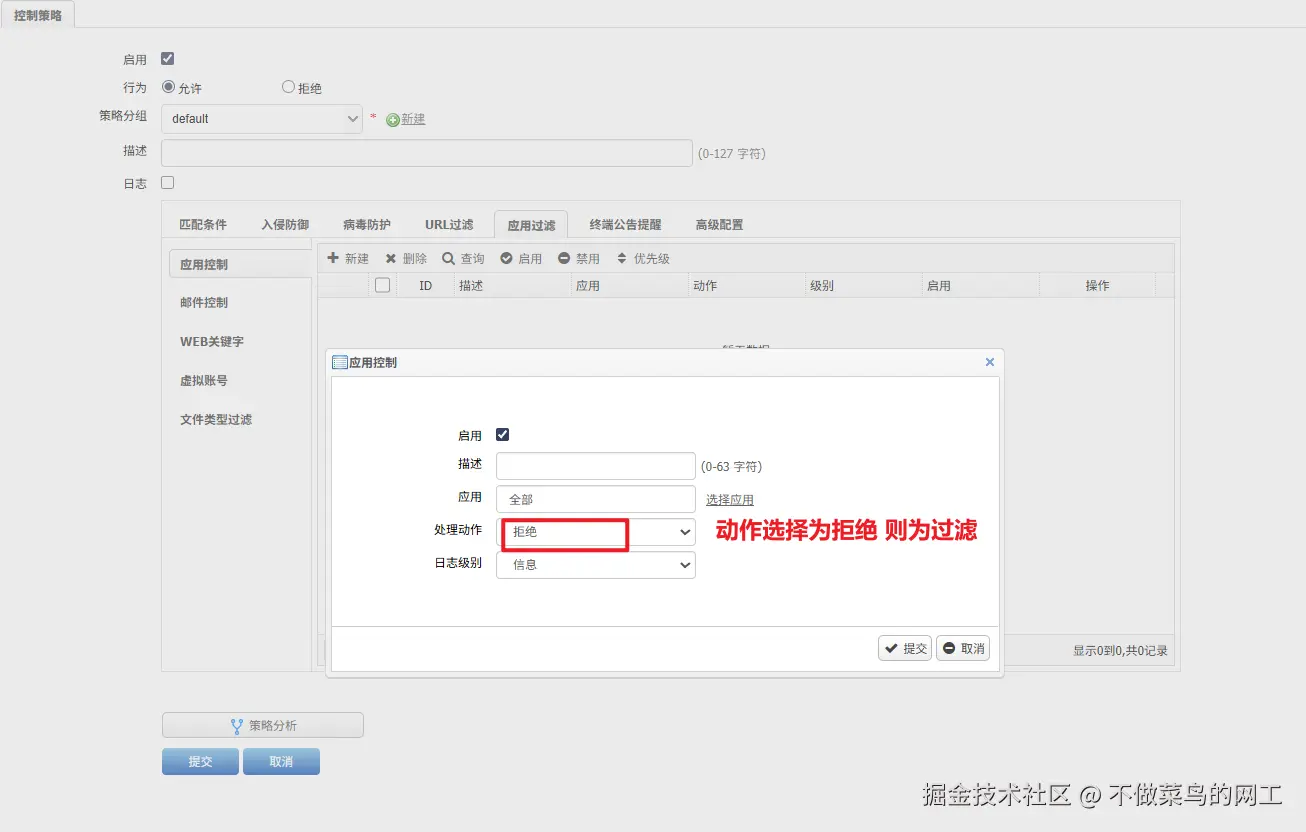This screenshot has height=832, width=1306.
Task: Click the 应用控制 dialog title icon
Action: coord(339,362)
